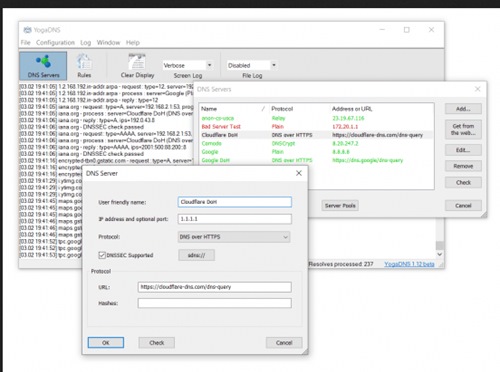The image size is (500, 372).
Task: Select the Bad Server Test row
Action: click(x=316, y=127)
